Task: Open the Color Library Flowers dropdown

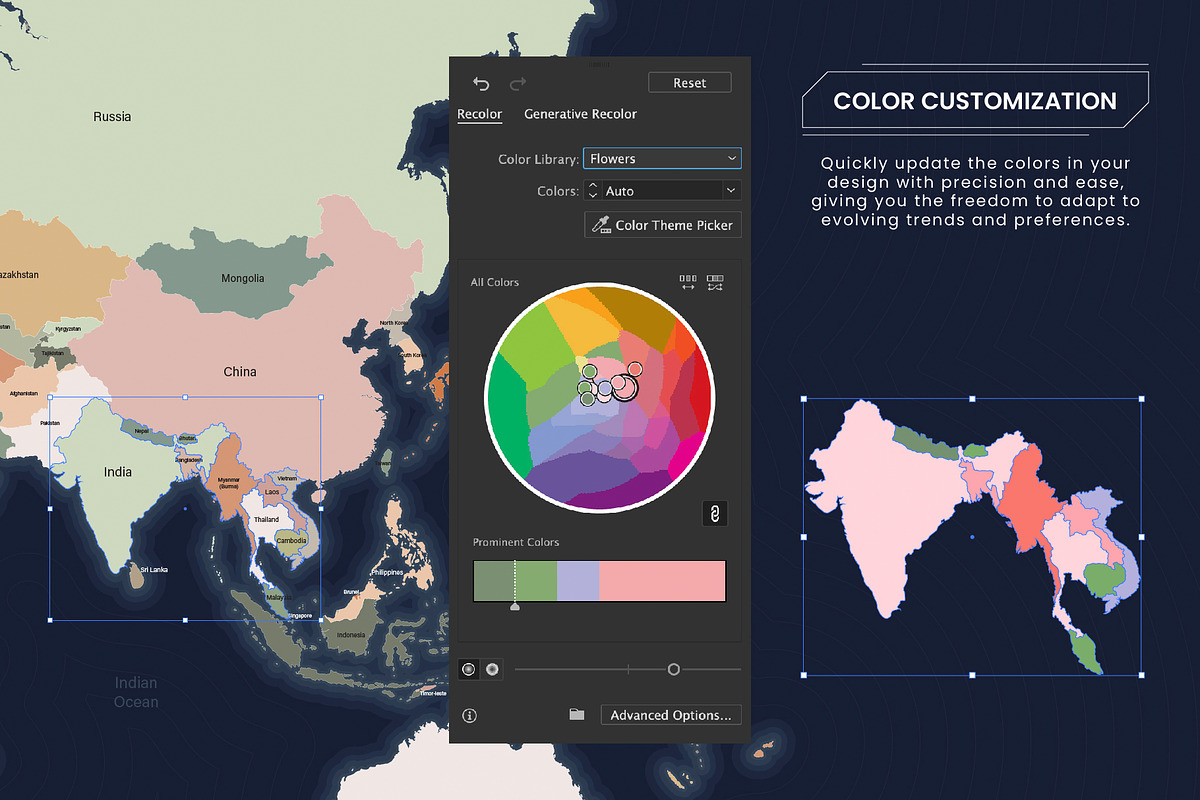Action: pyautogui.click(x=662, y=158)
